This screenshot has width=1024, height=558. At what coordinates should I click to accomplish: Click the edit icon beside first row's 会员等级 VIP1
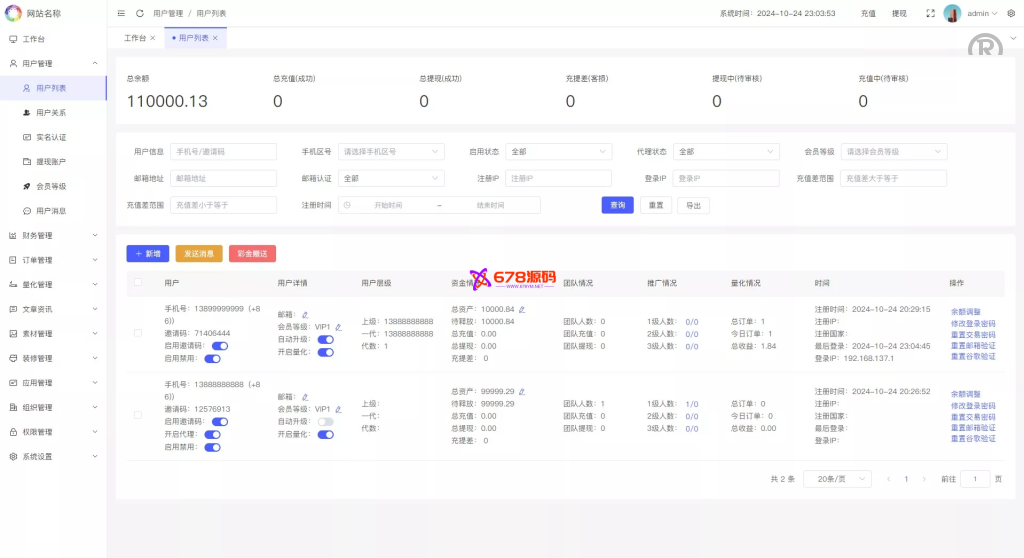tap(338, 327)
